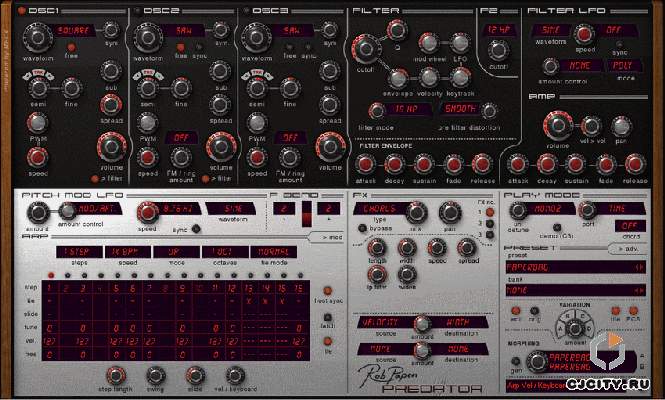
Task: Toggle arp host sync LED
Action: coord(327,291)
